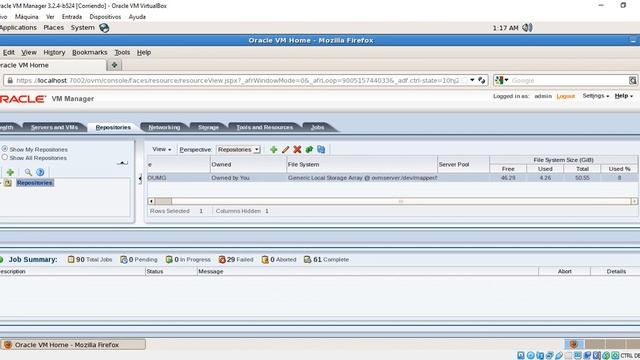Click the Oracle VM Home taskbar button
This screenshot has width=640, height=360.
point(73,344)
